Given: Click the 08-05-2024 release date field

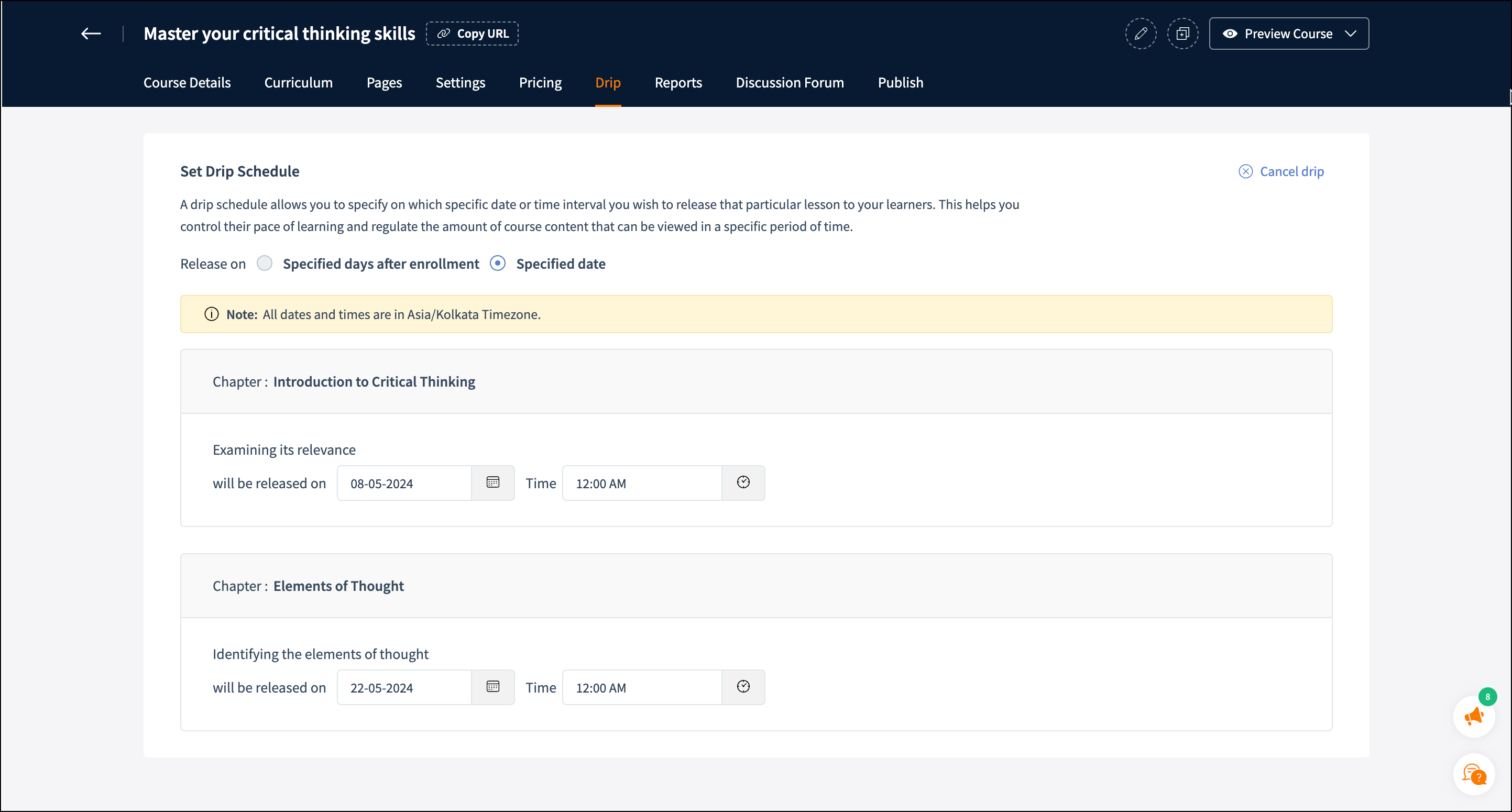Looking at the screenshot, I should pyautogui.click(x=404, y=484).
